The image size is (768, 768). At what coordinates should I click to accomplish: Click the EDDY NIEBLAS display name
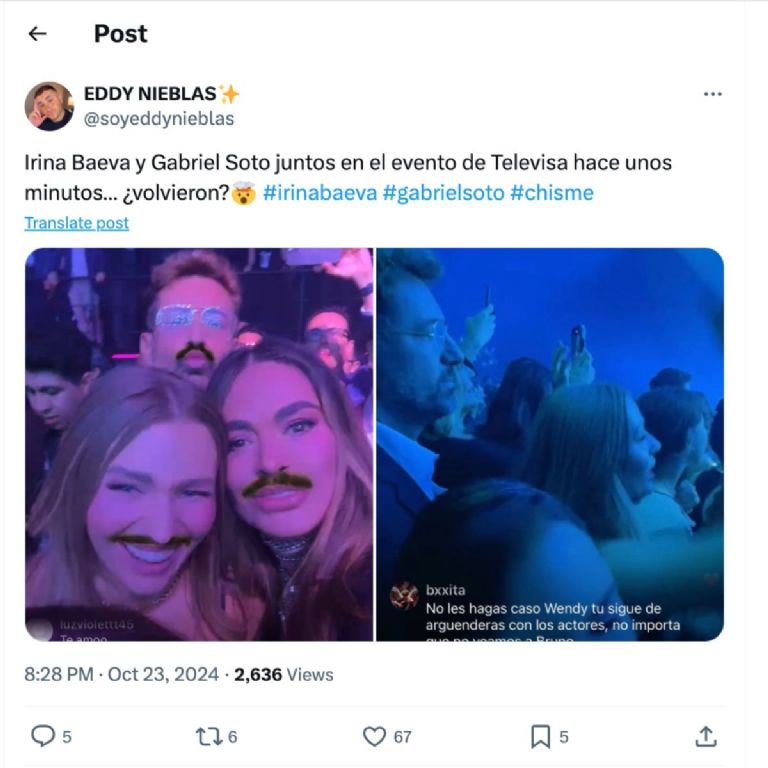coord(149,94)
